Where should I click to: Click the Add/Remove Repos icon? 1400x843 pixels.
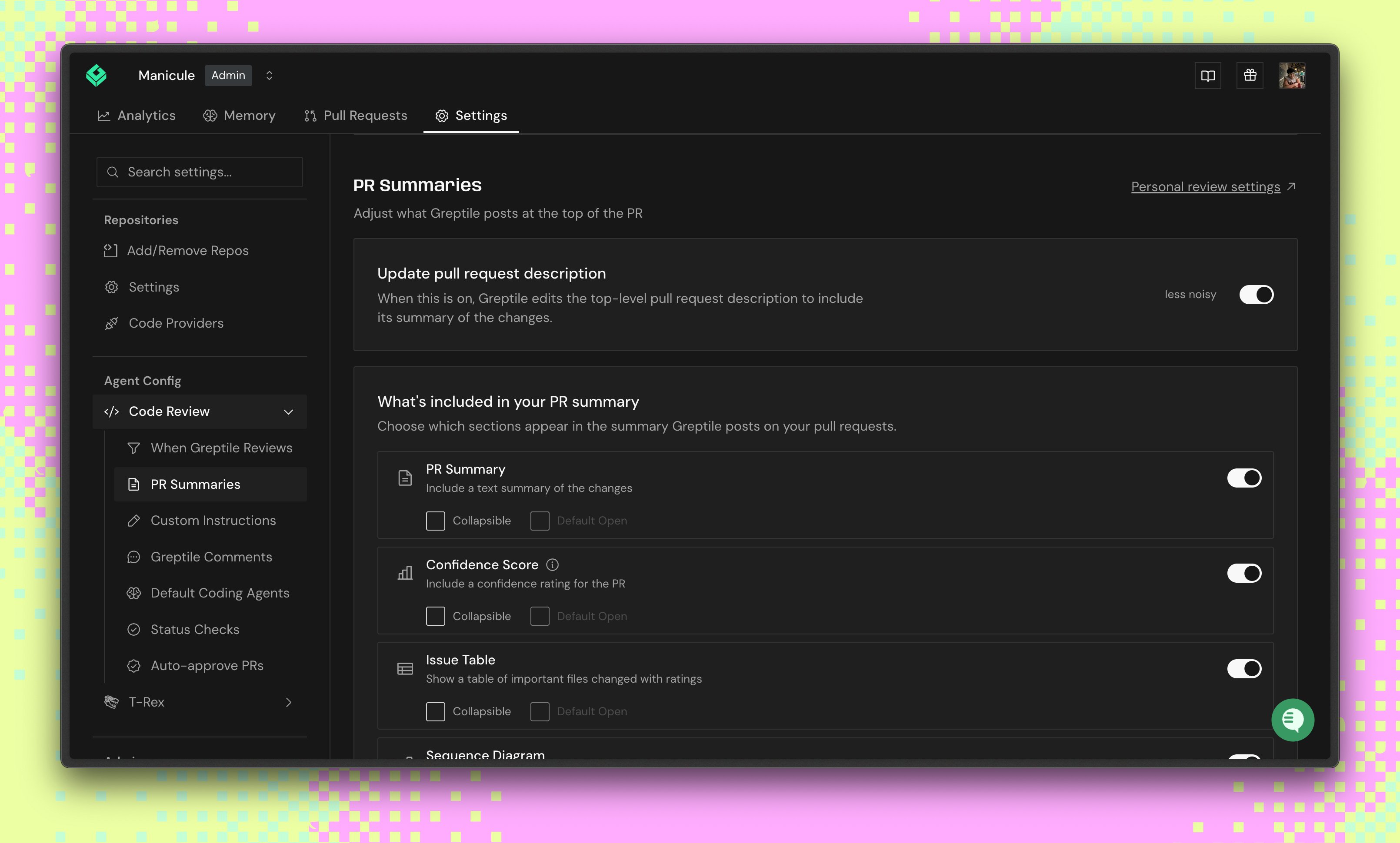pos(111,250)
